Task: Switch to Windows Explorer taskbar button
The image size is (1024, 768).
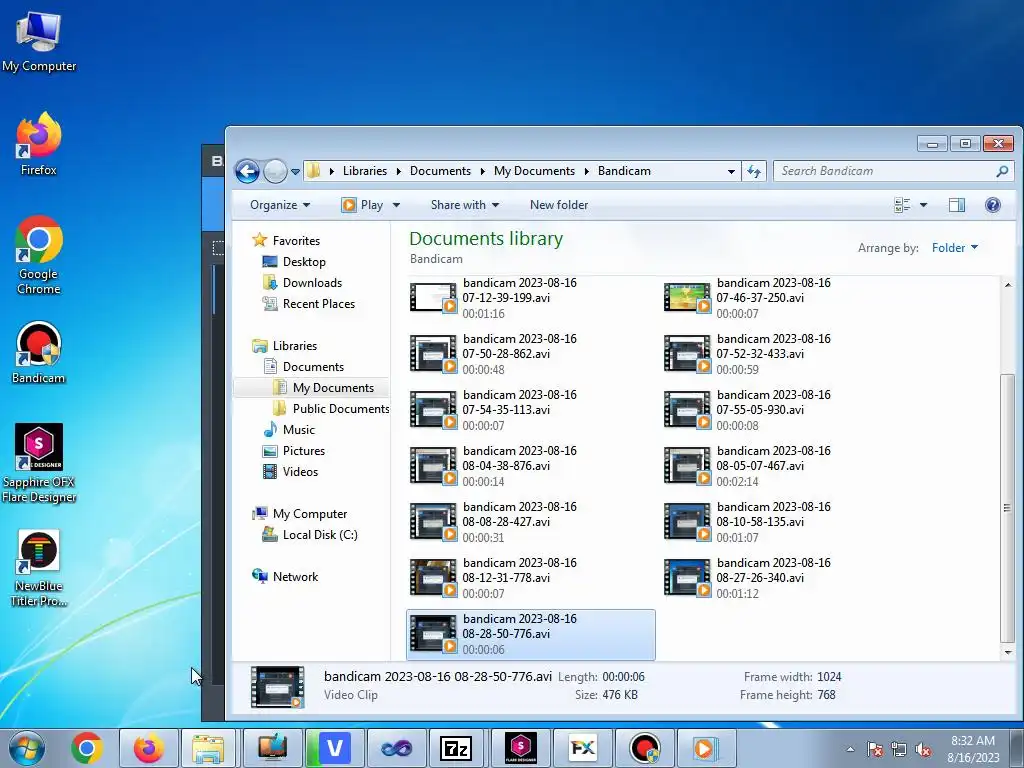Action: coord(209,748)
